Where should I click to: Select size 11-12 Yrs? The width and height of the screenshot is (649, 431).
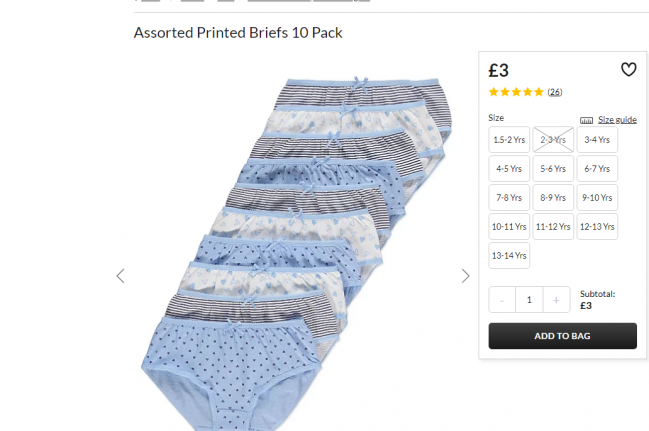(553, 227)
